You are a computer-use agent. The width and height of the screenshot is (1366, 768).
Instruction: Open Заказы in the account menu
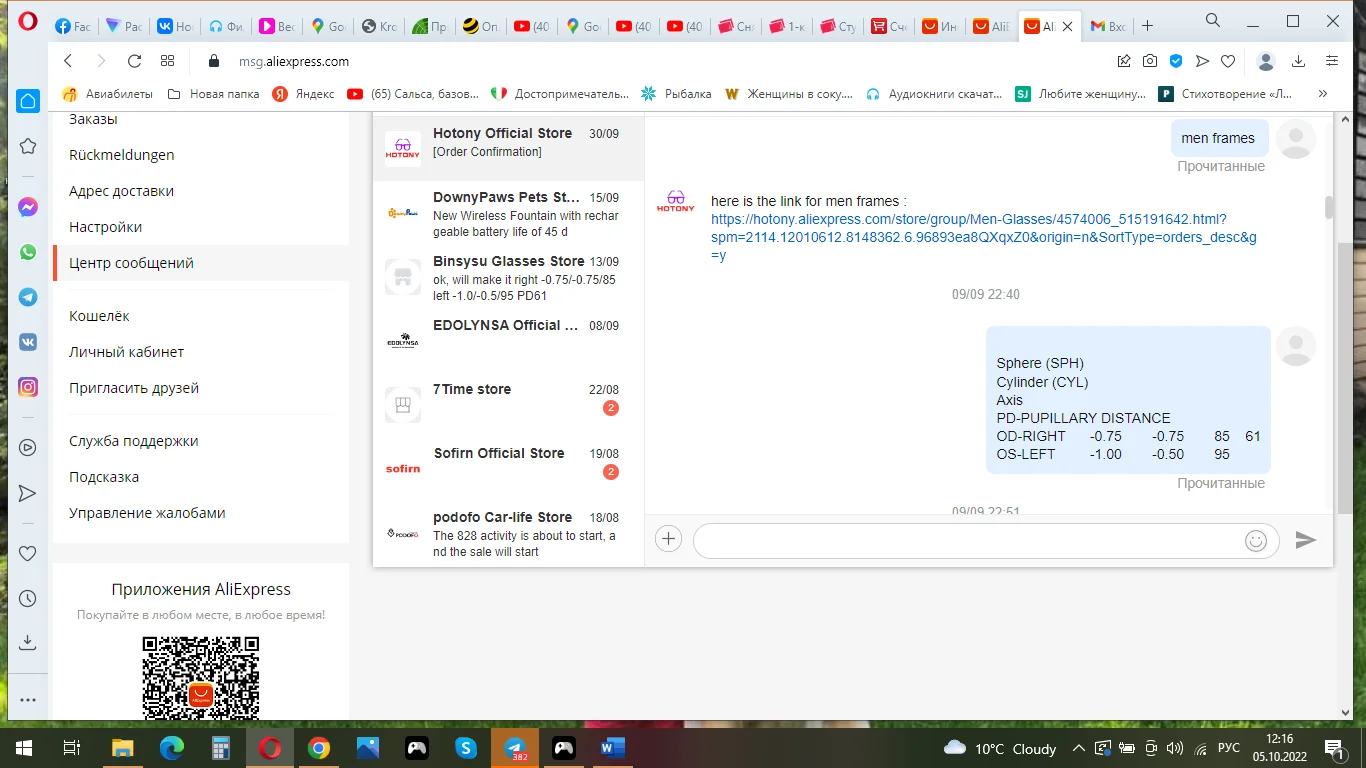tap(93, 119)
